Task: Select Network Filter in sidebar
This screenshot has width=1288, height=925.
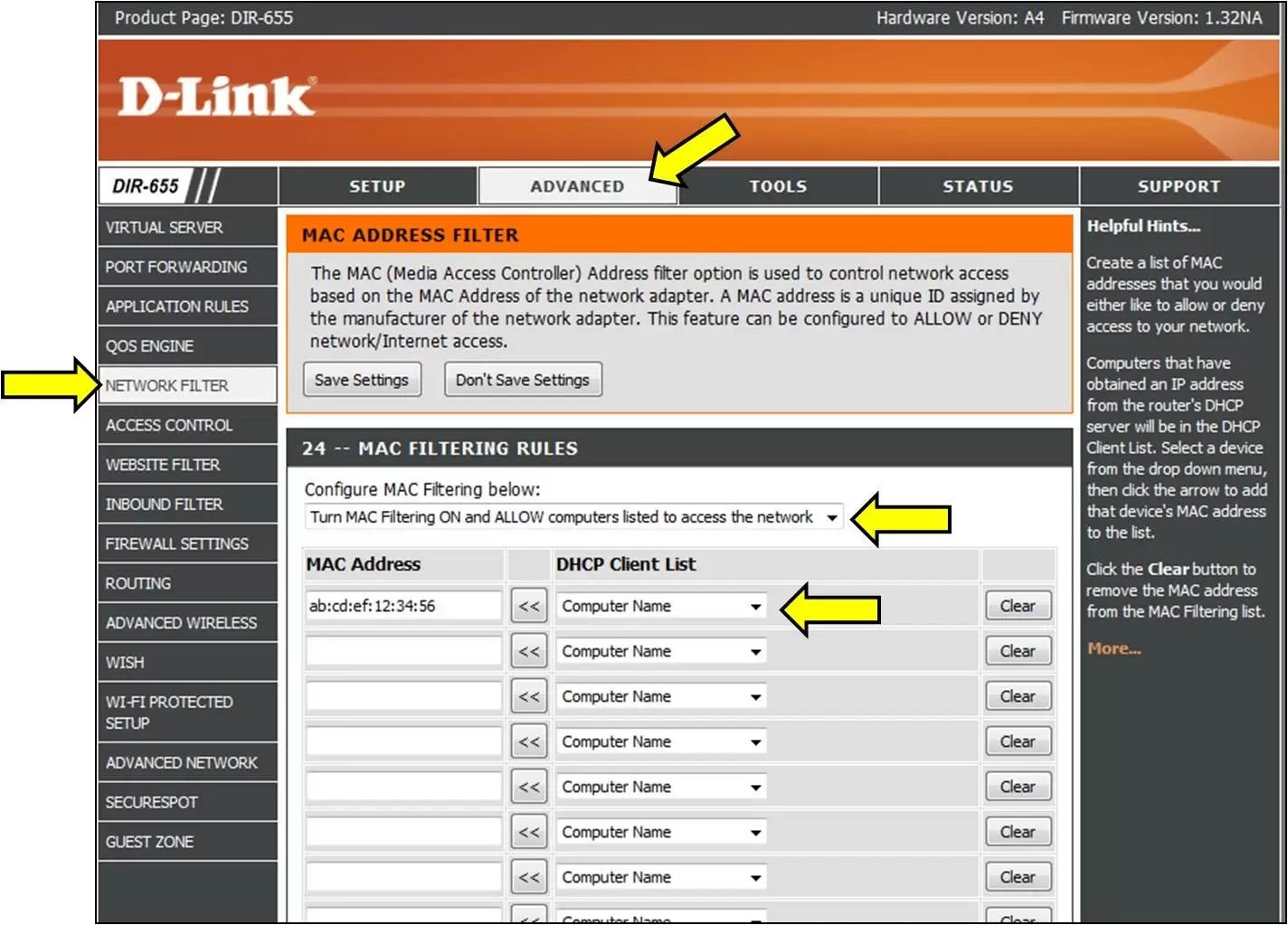Action: [187, 385]
